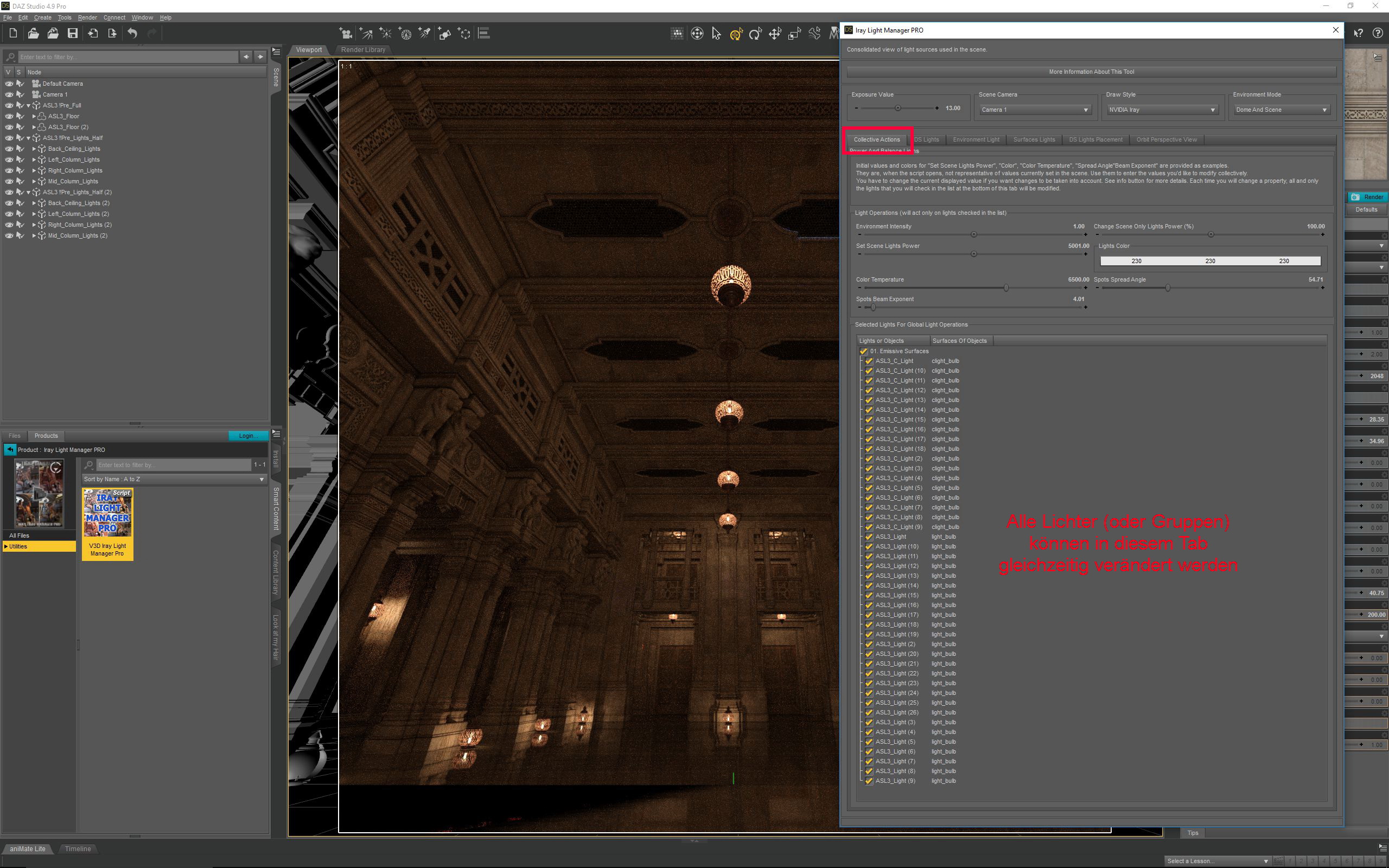Click the Save scene floppy disk icon
1389x868 pixels.
(72, 33)
